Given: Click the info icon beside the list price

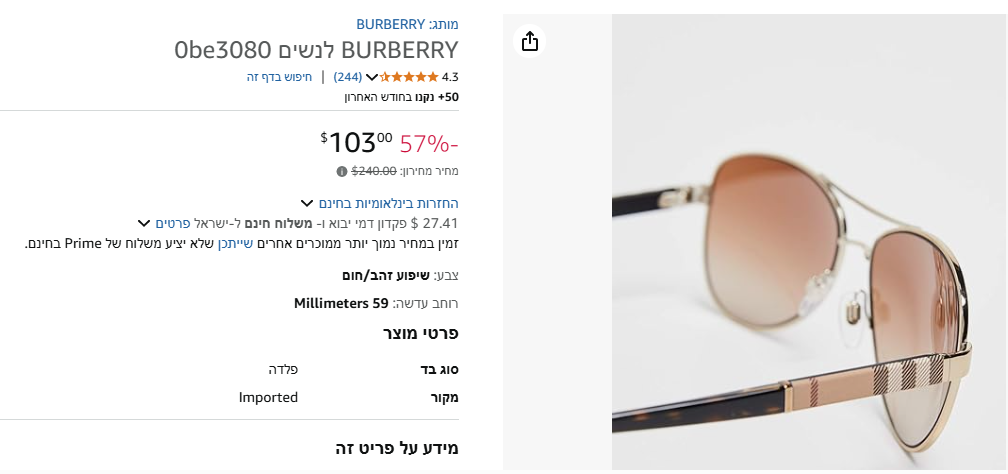Looking at the screenshot, I should [x=342, y=171].
